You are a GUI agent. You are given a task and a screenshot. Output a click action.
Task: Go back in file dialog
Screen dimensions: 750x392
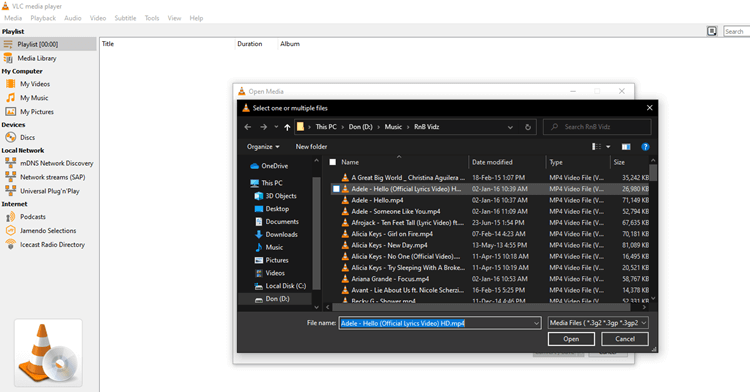coord(247,127)
